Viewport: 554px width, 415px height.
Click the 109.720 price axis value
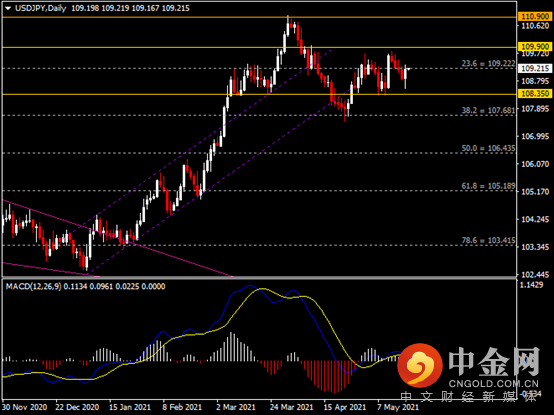(535, 54)
